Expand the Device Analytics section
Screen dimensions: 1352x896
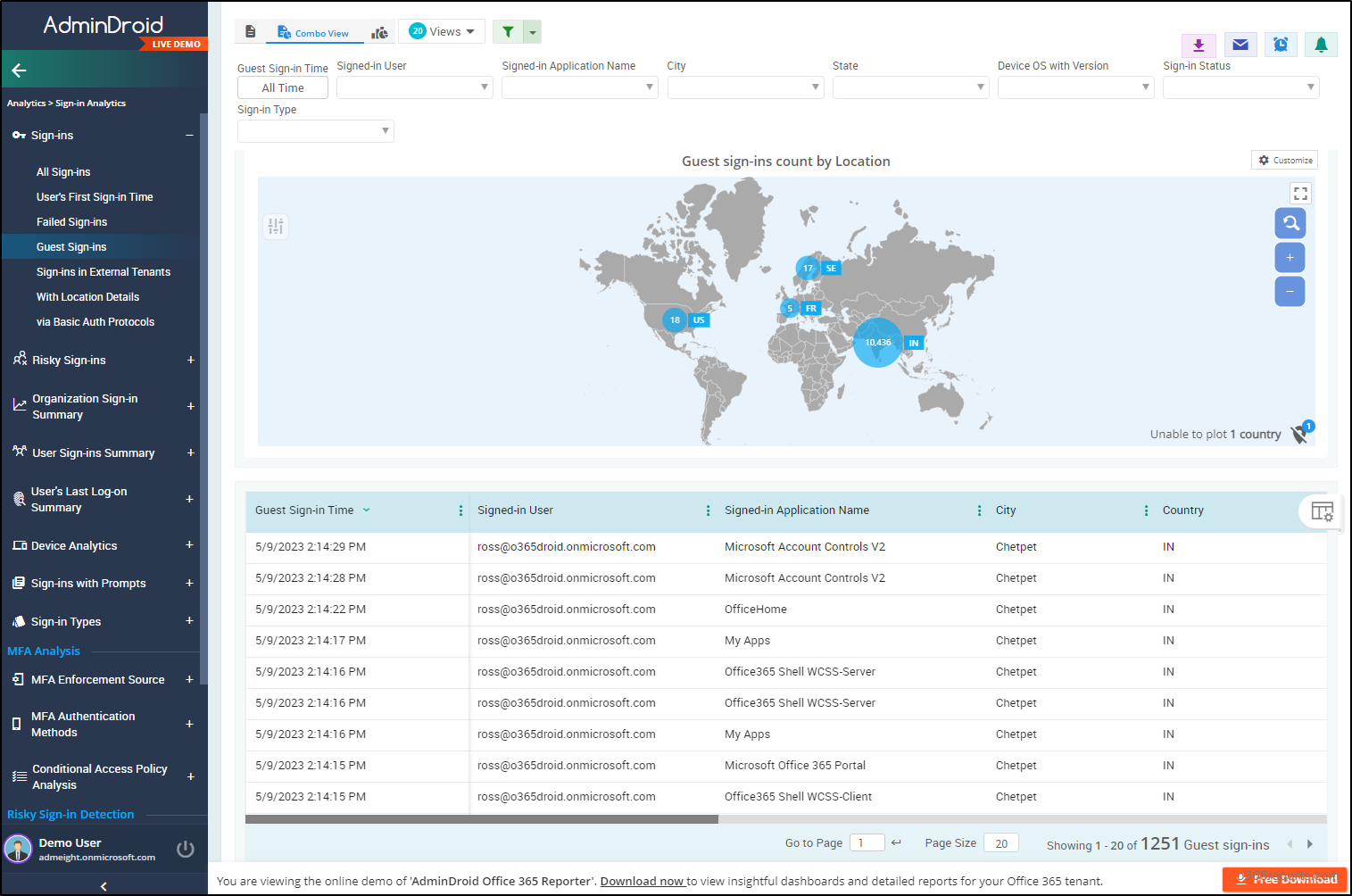pos(189,544)
